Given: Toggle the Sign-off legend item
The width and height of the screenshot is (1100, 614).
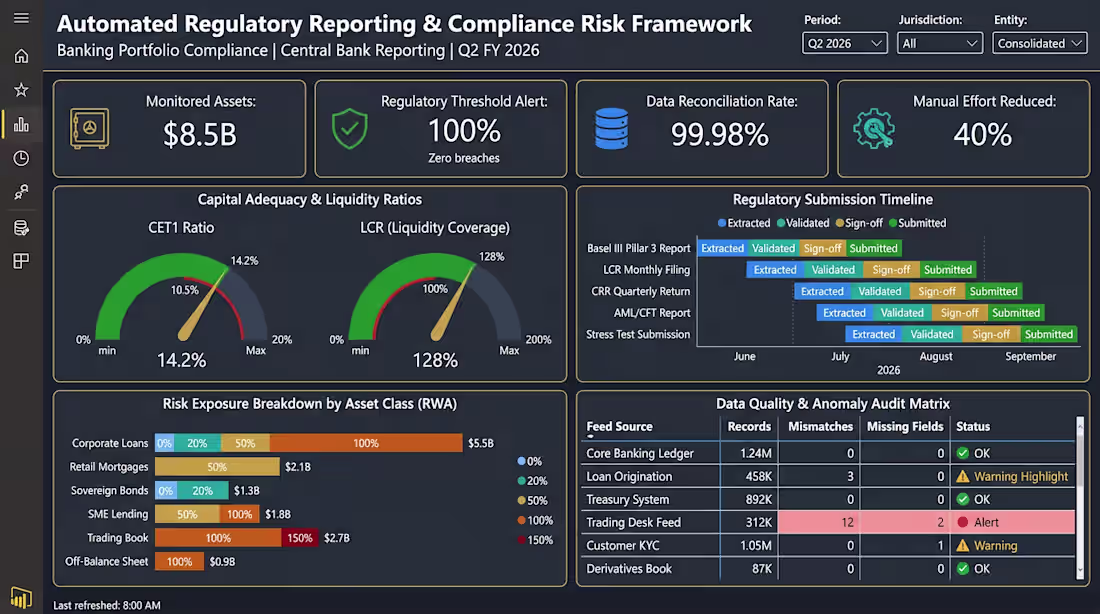Looking at the screenshot, I should [859, 223].
